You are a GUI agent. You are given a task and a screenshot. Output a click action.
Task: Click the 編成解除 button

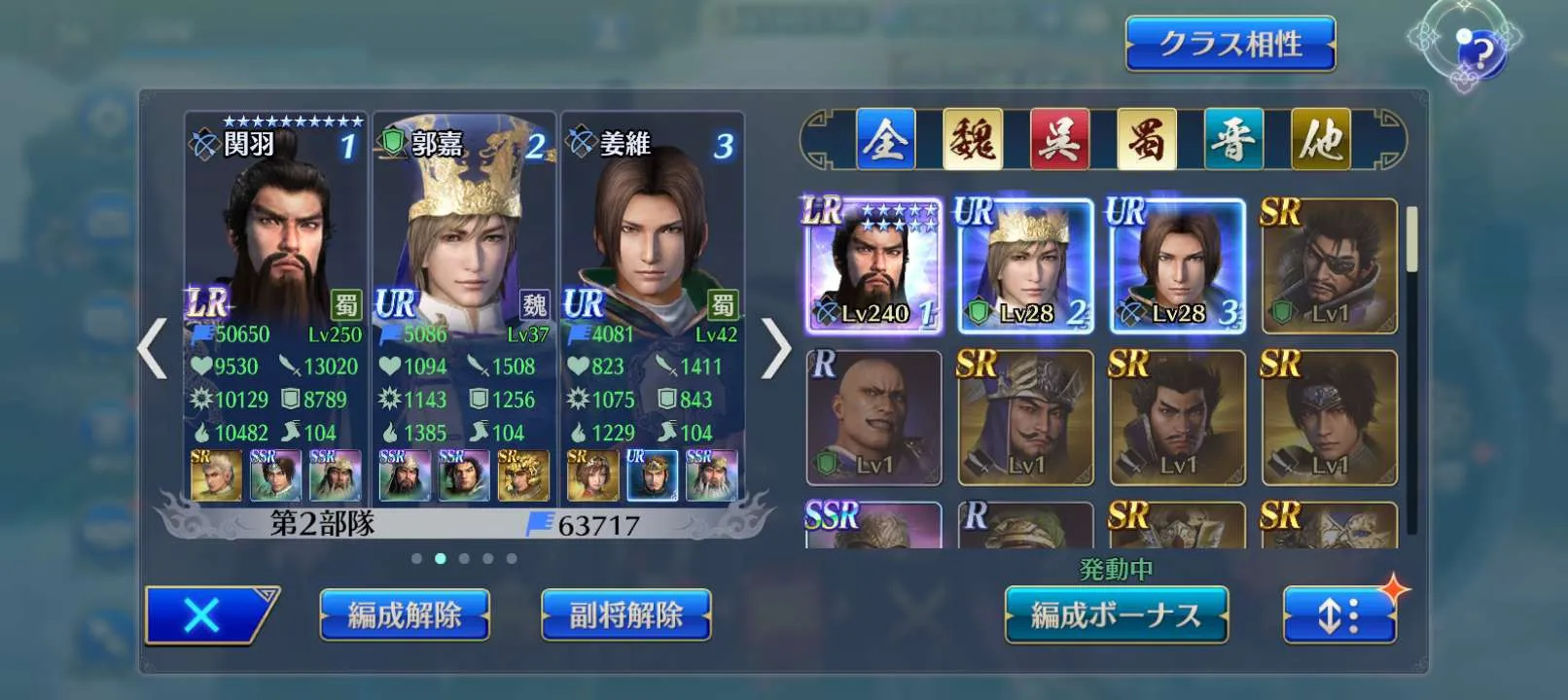pos(405,615)
